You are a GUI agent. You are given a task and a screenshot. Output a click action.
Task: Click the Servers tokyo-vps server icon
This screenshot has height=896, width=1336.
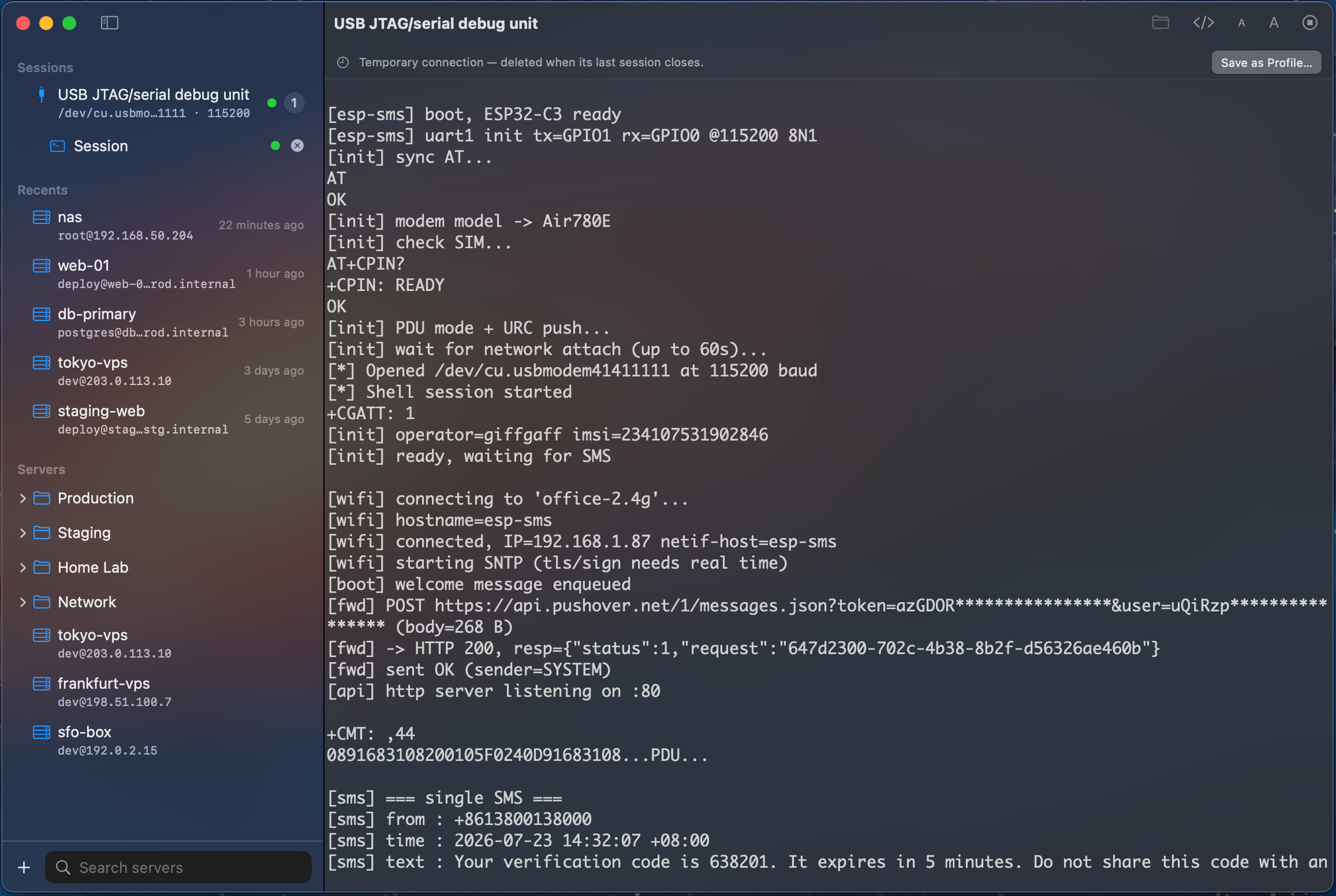[x=41, y=635]
